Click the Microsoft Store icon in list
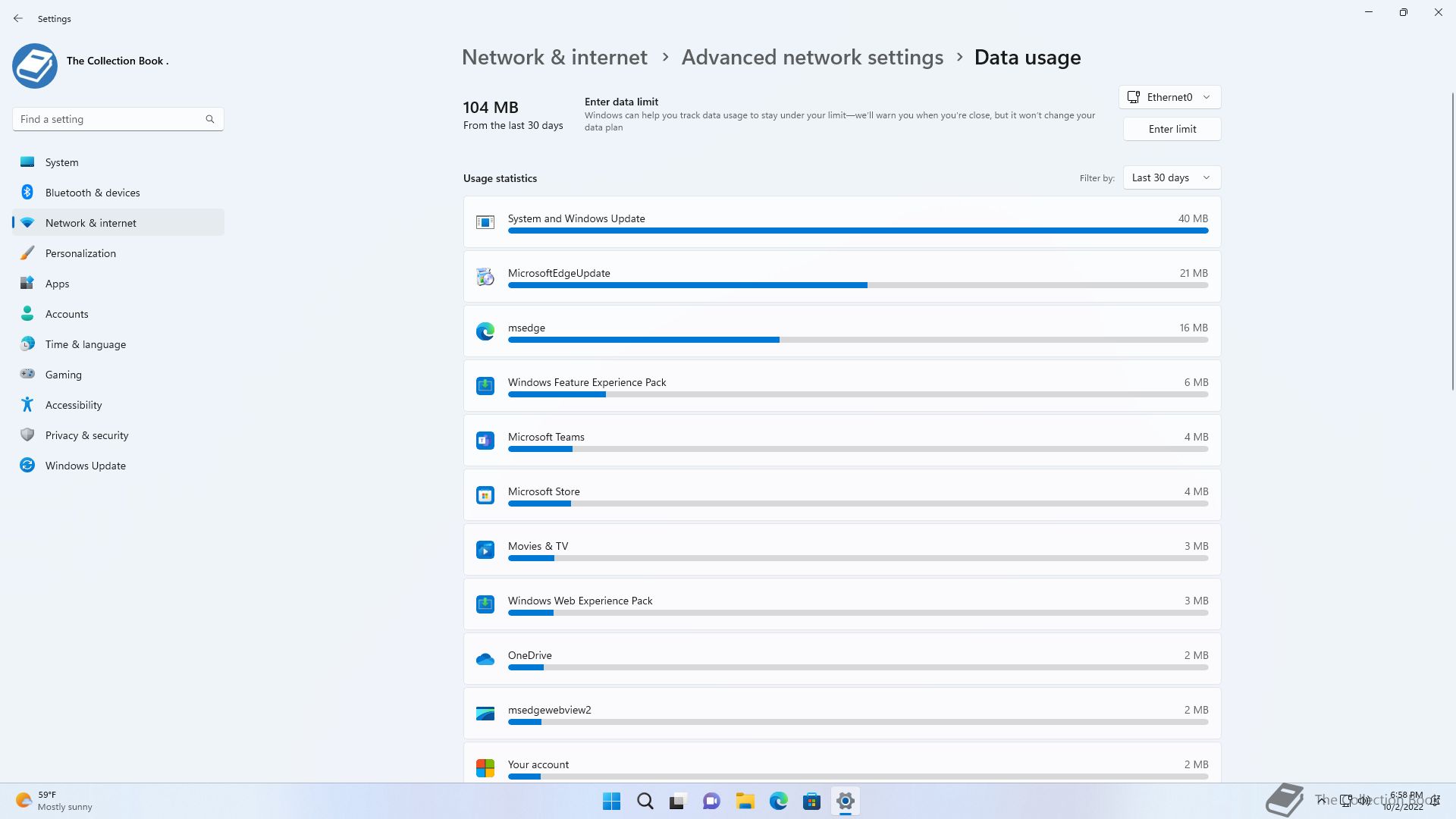The width and height of the screenshot is (1456, 819). point(485,495)
